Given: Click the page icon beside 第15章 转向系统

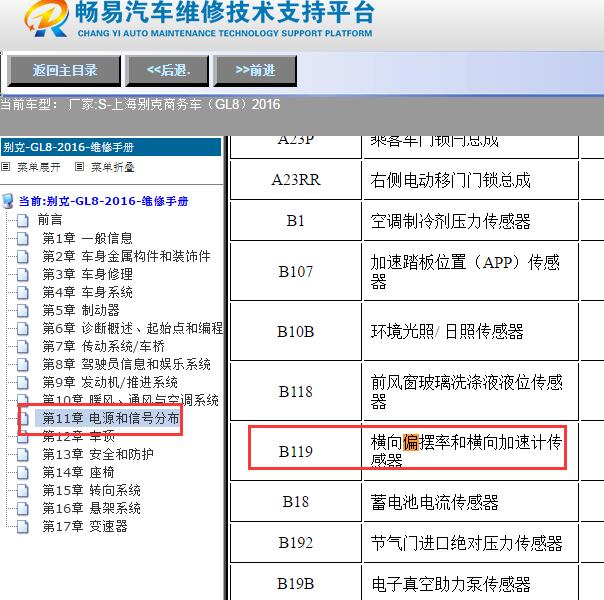Looking at the screenshot, I should coord(23,491).
